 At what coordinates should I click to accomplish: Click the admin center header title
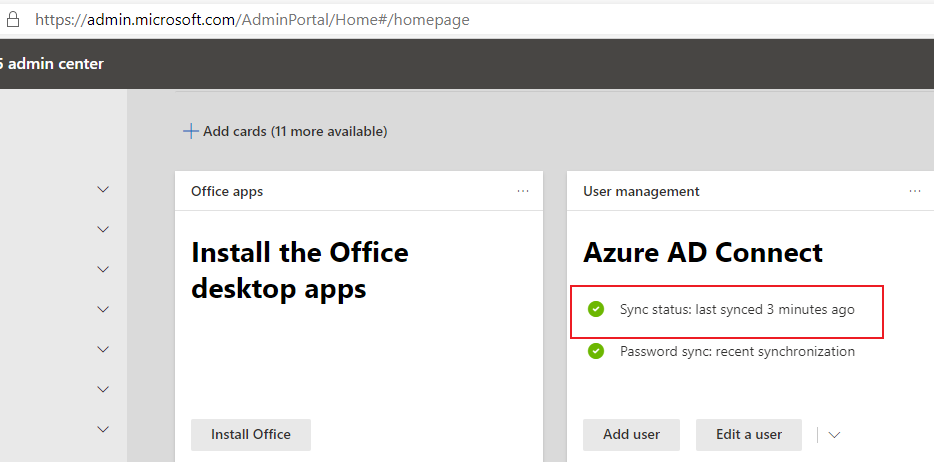coord(52,64)
